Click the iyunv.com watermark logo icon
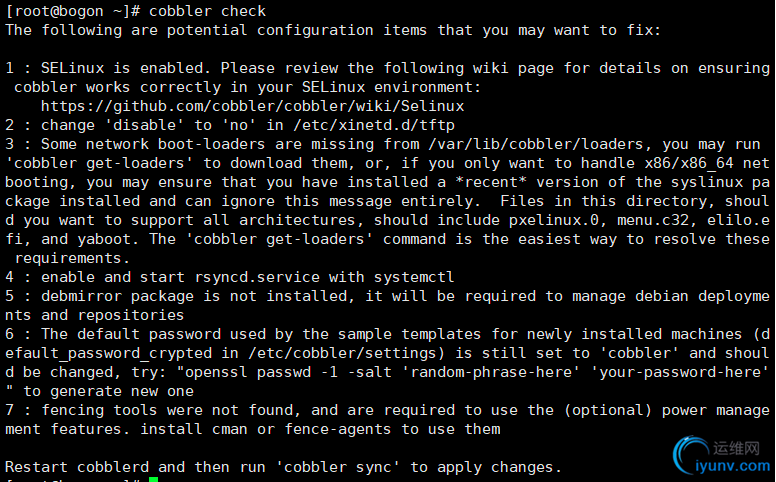Viewport: 776px width, 482px height. tap(691, 454)
